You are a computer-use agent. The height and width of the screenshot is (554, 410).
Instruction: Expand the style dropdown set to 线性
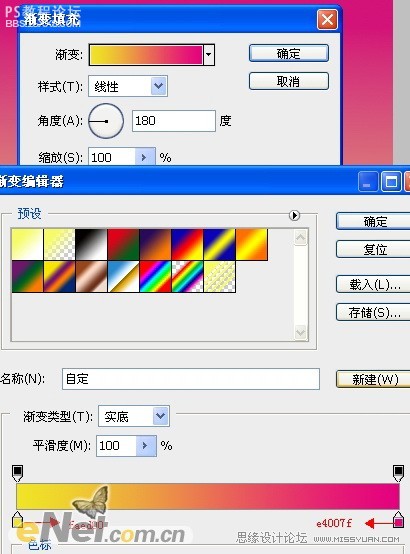[x=158, y=86]
